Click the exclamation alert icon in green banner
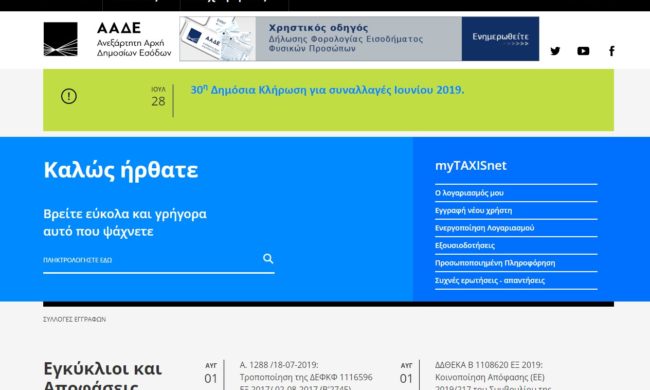The image size is (650, 390). click(x=69, y=96)
